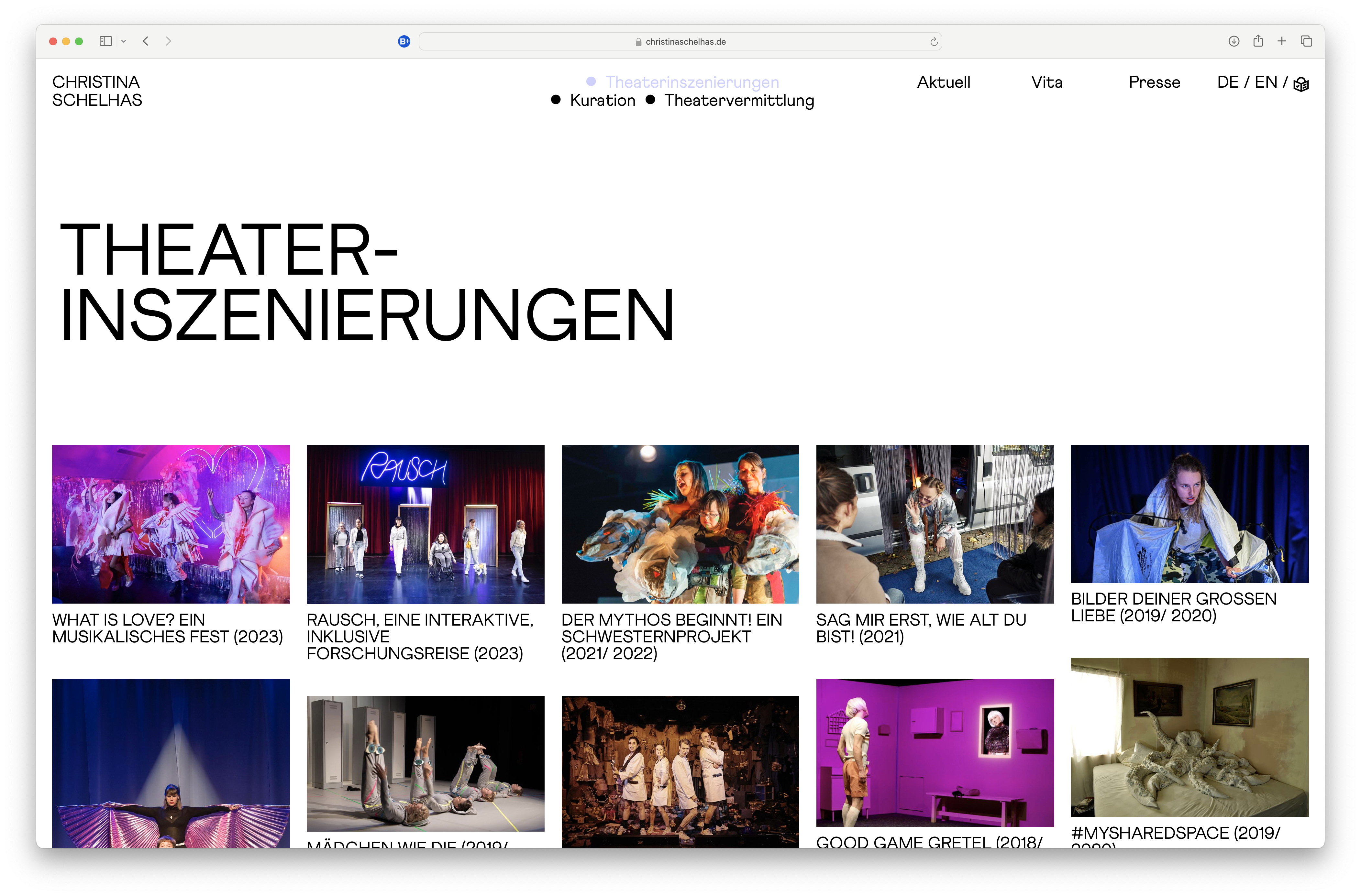Go back with the browser back arrow
The height and width of the screenshot is (896, 1361).
(146, 41)
